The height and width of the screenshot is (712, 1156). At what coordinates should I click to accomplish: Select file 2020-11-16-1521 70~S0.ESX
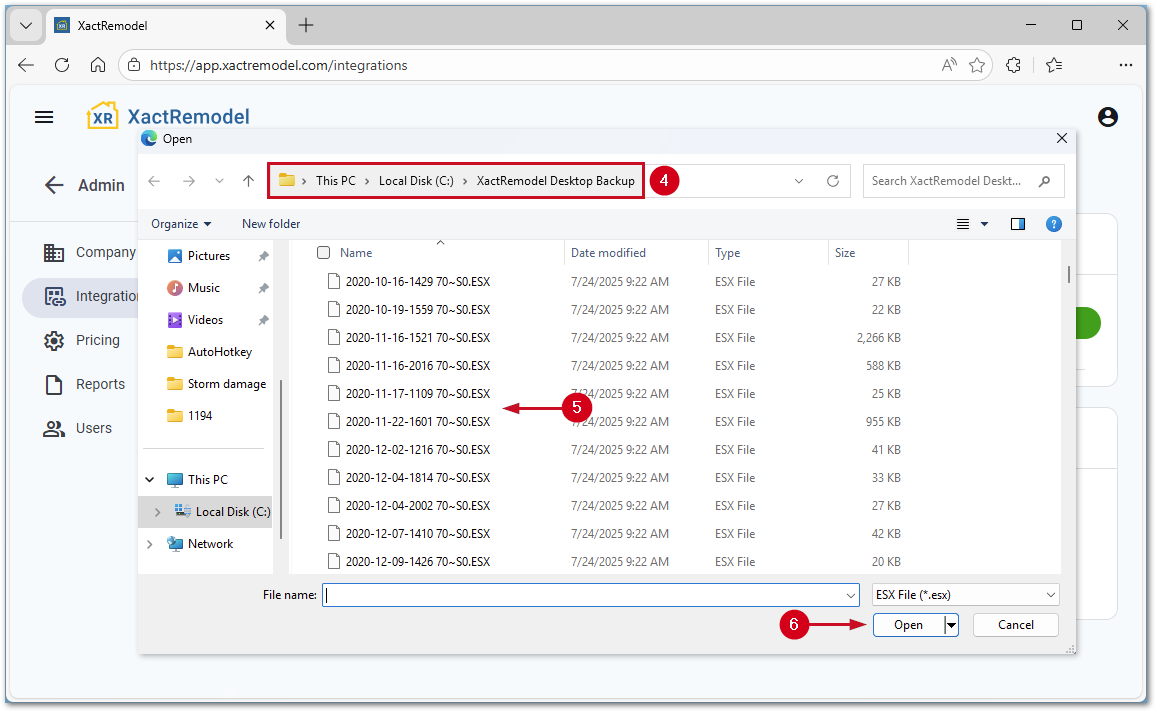coord(417,338)
